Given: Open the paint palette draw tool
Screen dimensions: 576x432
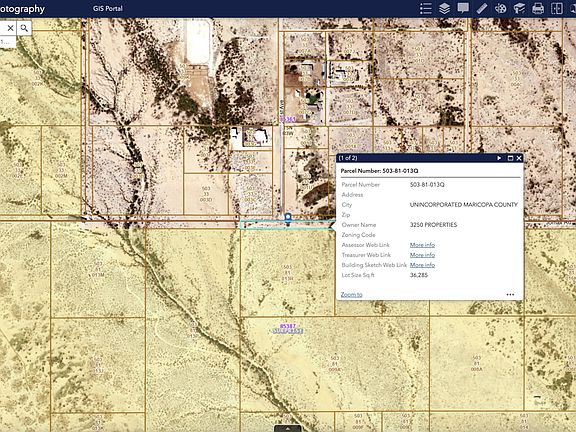Looking at the screenshot, I should (x=500, y=8).
